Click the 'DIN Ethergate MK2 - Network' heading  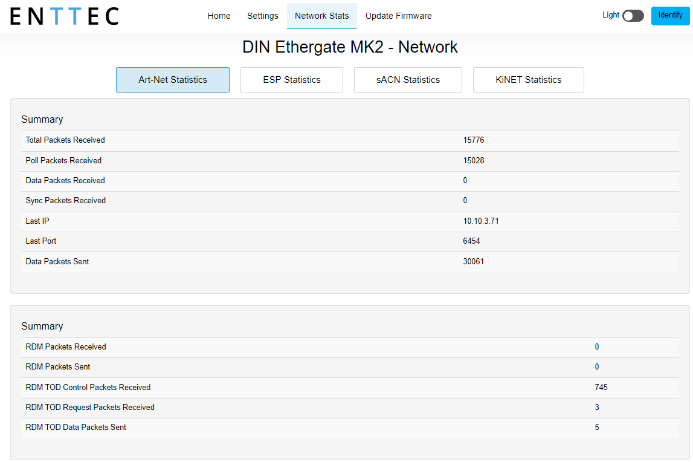pos(350,47)
